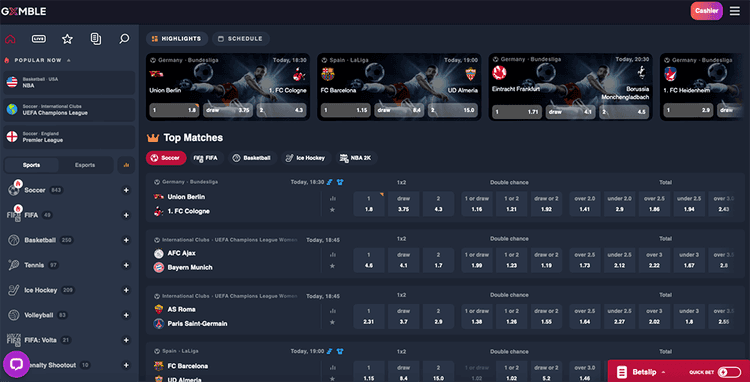This screenshot has width=750, height=382.
Task: Favorite the AS Roma vs PSG match
Action: [332, 322]
